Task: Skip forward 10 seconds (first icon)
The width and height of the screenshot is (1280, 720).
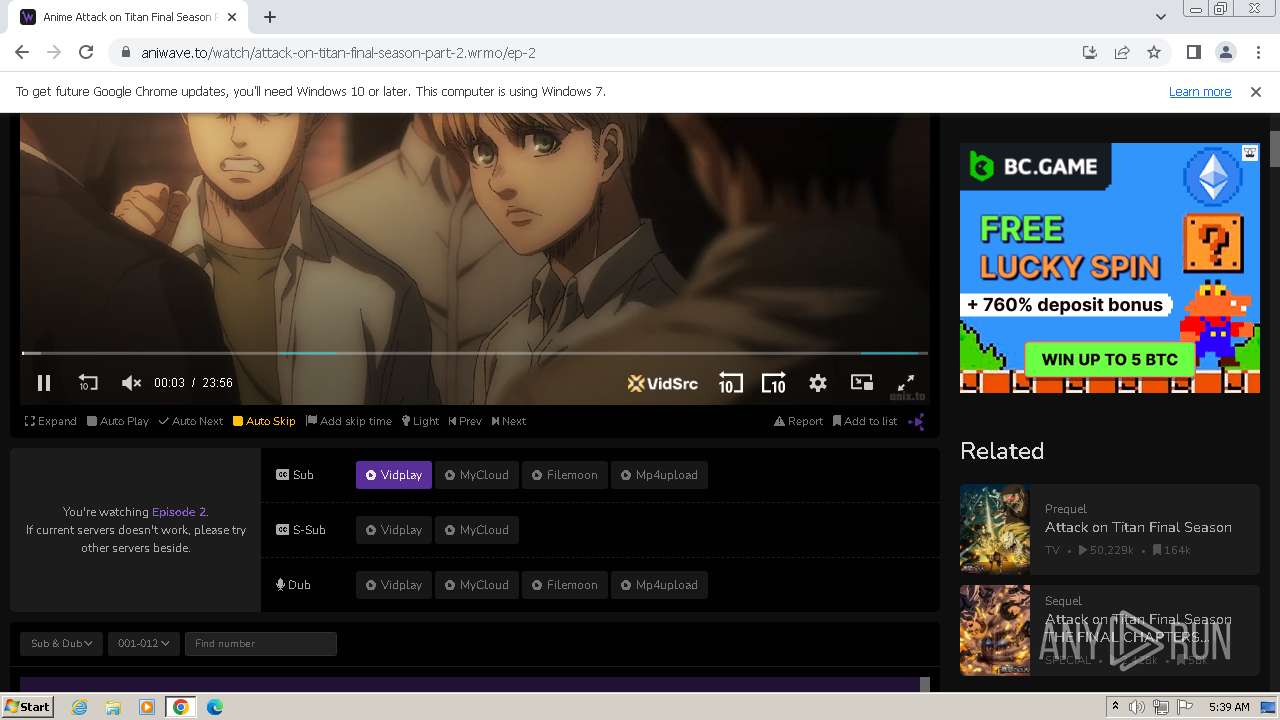Action: [x=731, y=383]
